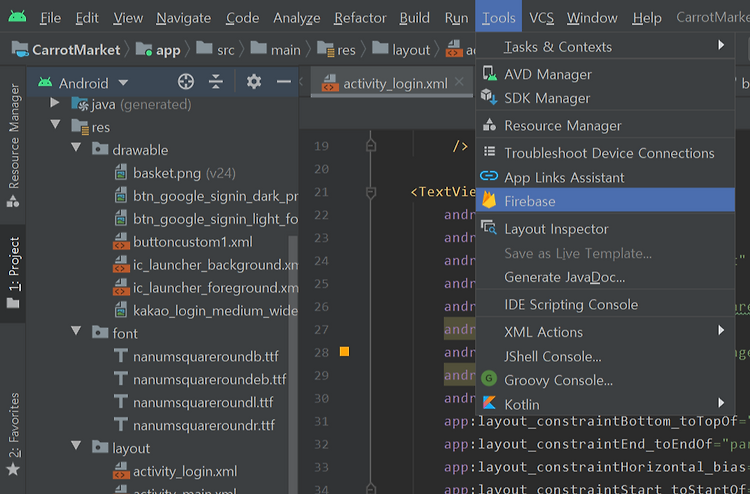Click the src breadcrumb

215,49
